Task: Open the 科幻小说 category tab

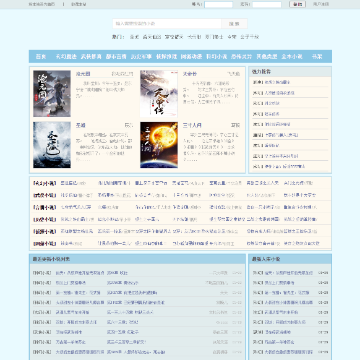Action: [216, 57]
